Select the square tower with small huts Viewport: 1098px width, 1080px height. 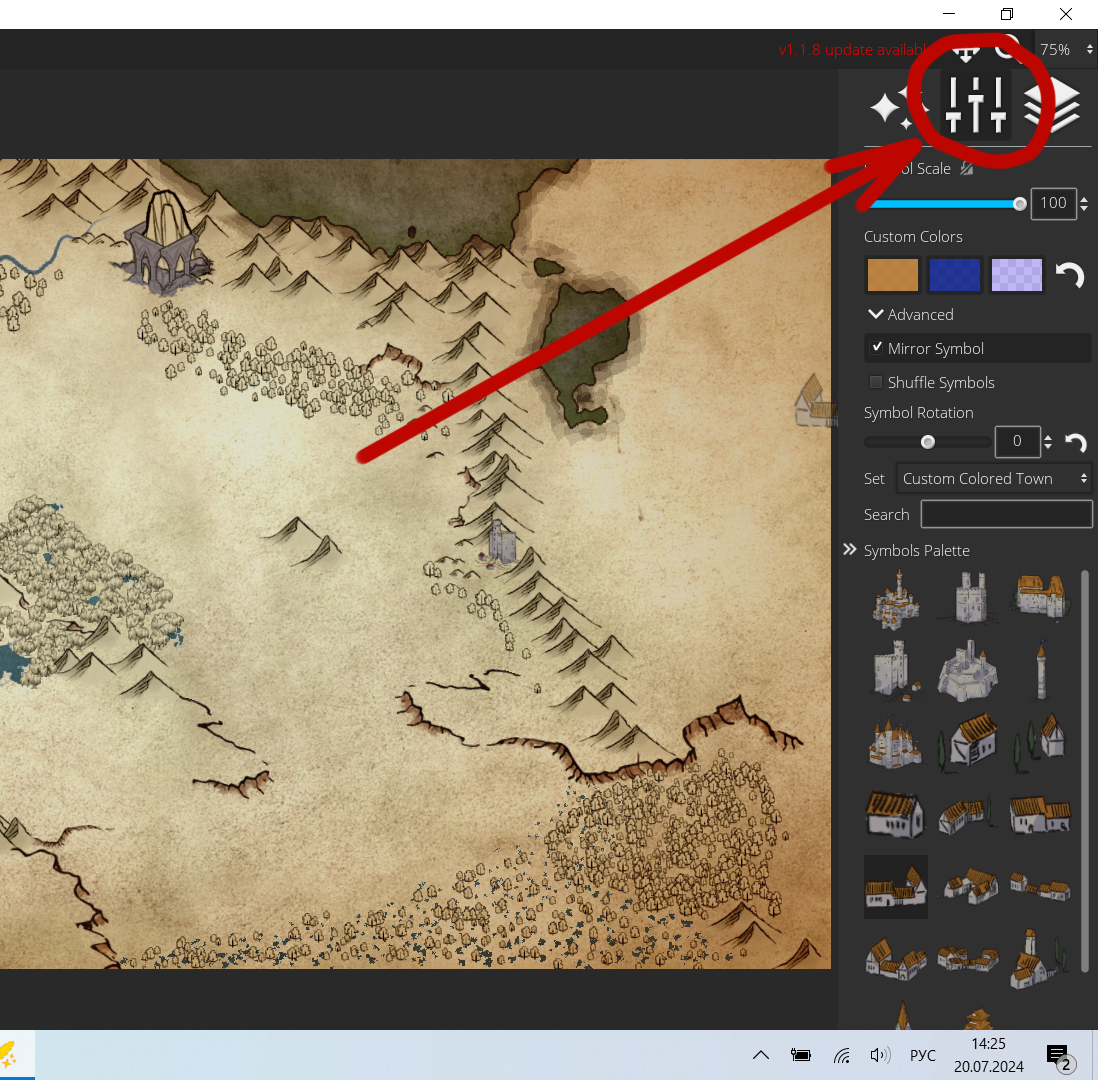click(x=896, y=670)
